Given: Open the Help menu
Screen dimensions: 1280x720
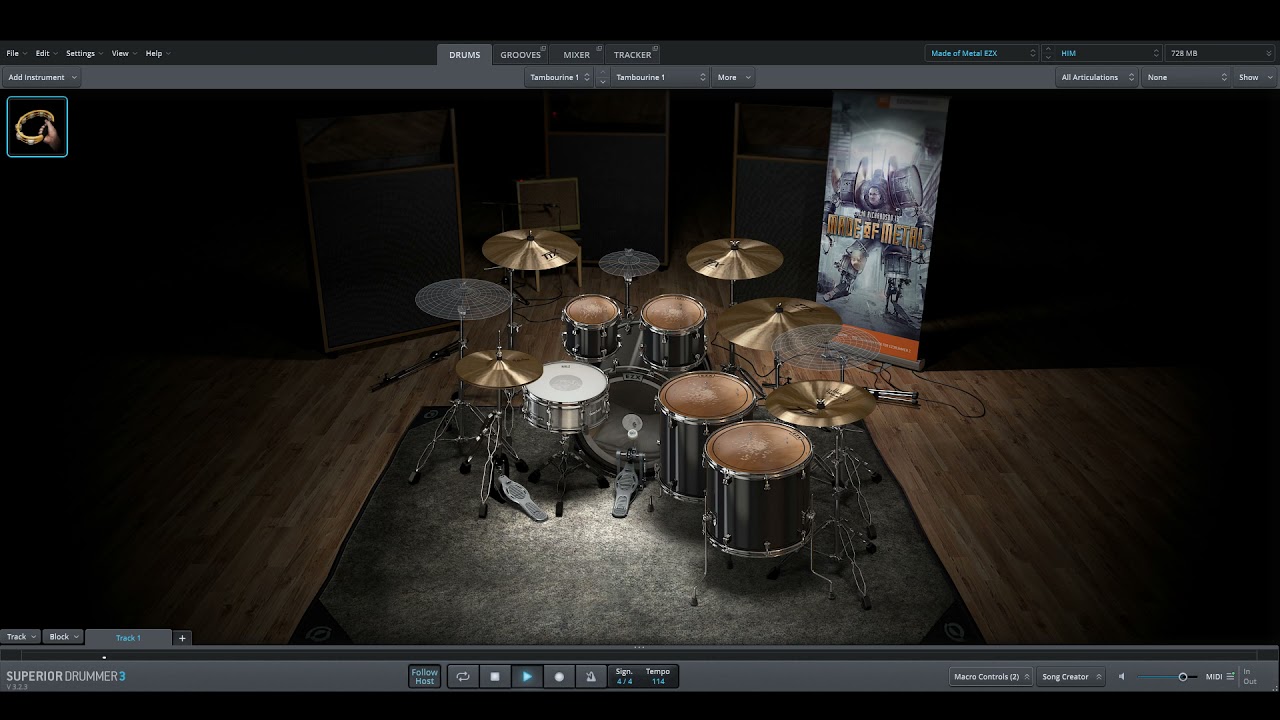Looking at the screenshot, I should click(158, 53).
